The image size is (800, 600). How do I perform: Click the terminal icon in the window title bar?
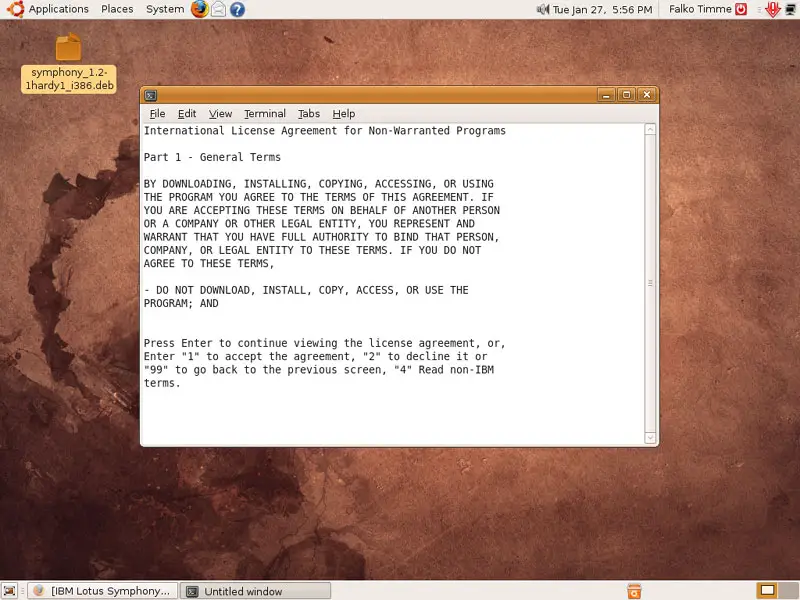tap(151, 95)
